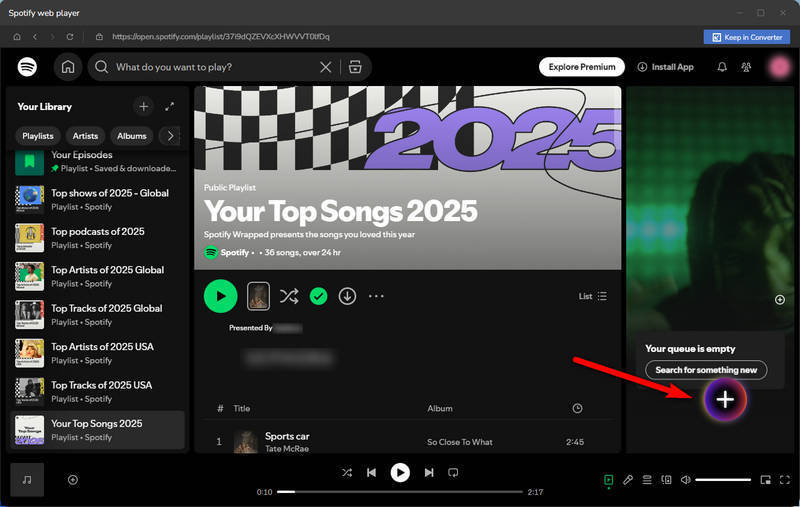Toggle Now Playing view icon
Image resolution: width=800 pixels, height=507 pixels.
click(609, 480)
